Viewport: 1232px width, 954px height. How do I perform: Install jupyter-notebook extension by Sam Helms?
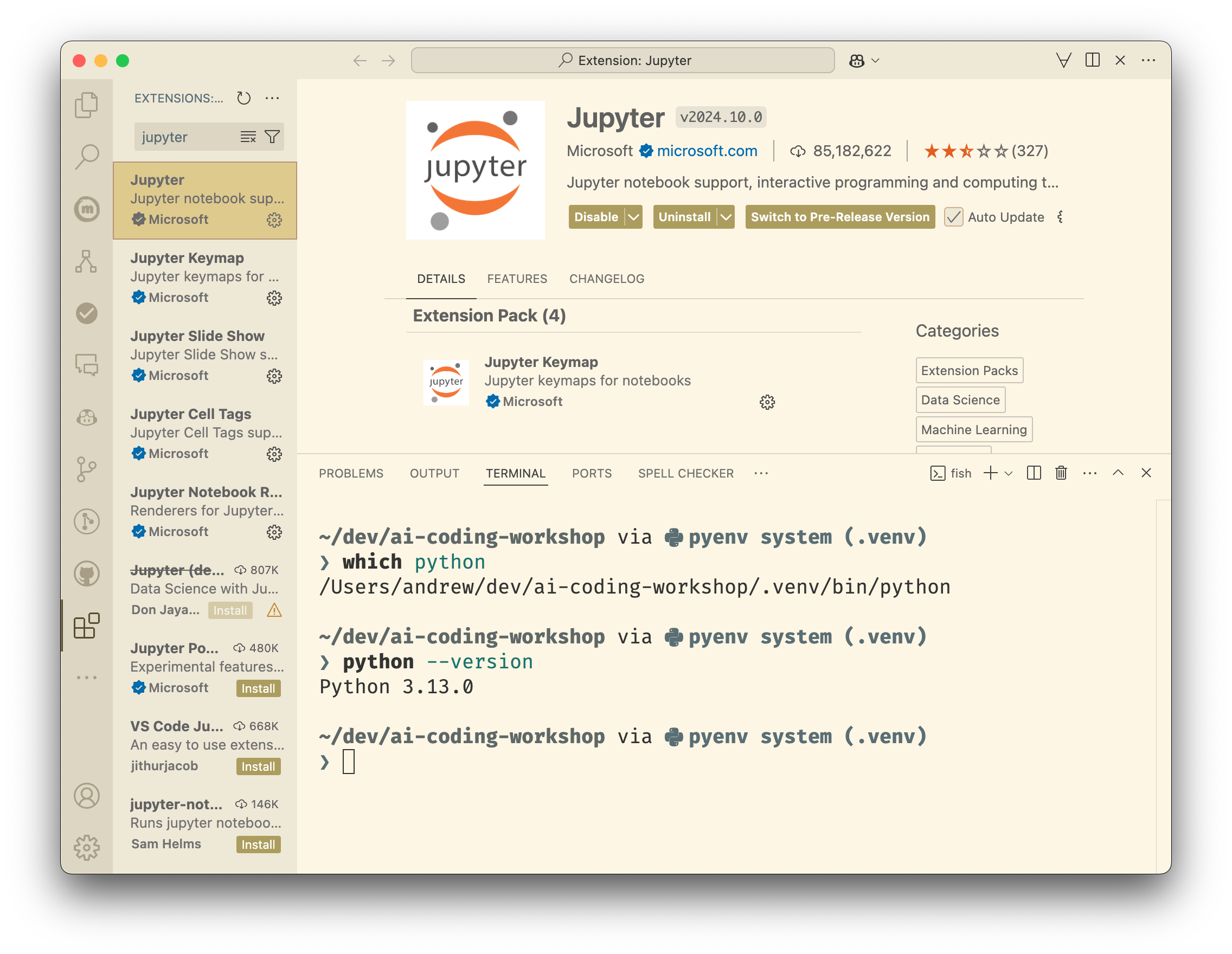(x=258, y=845)
